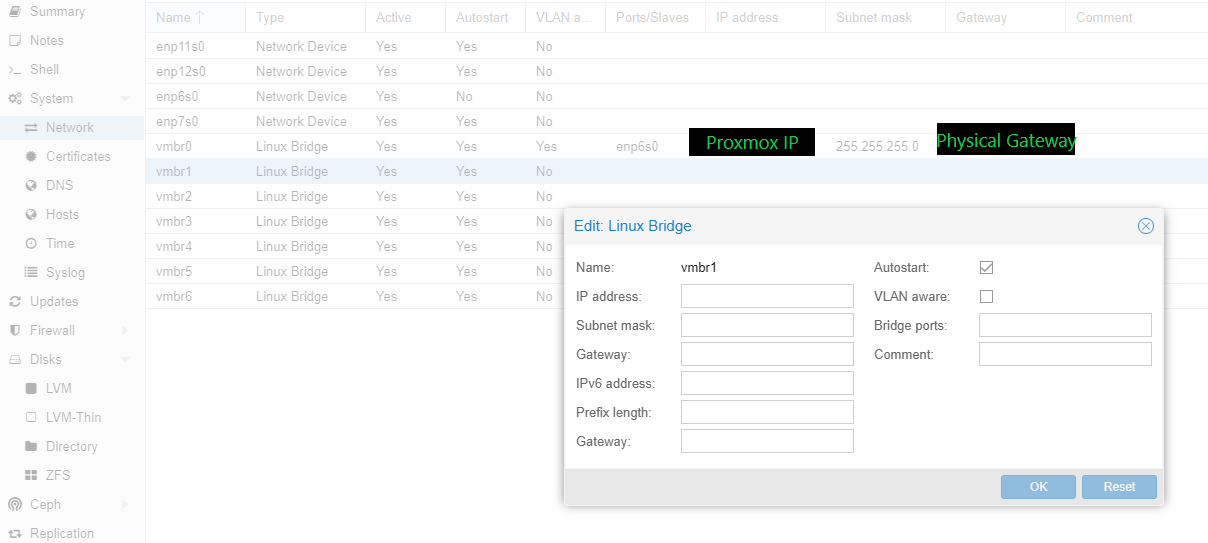Open the Replication arrows icon
The image size is (1208, 543).
point(14,534)
